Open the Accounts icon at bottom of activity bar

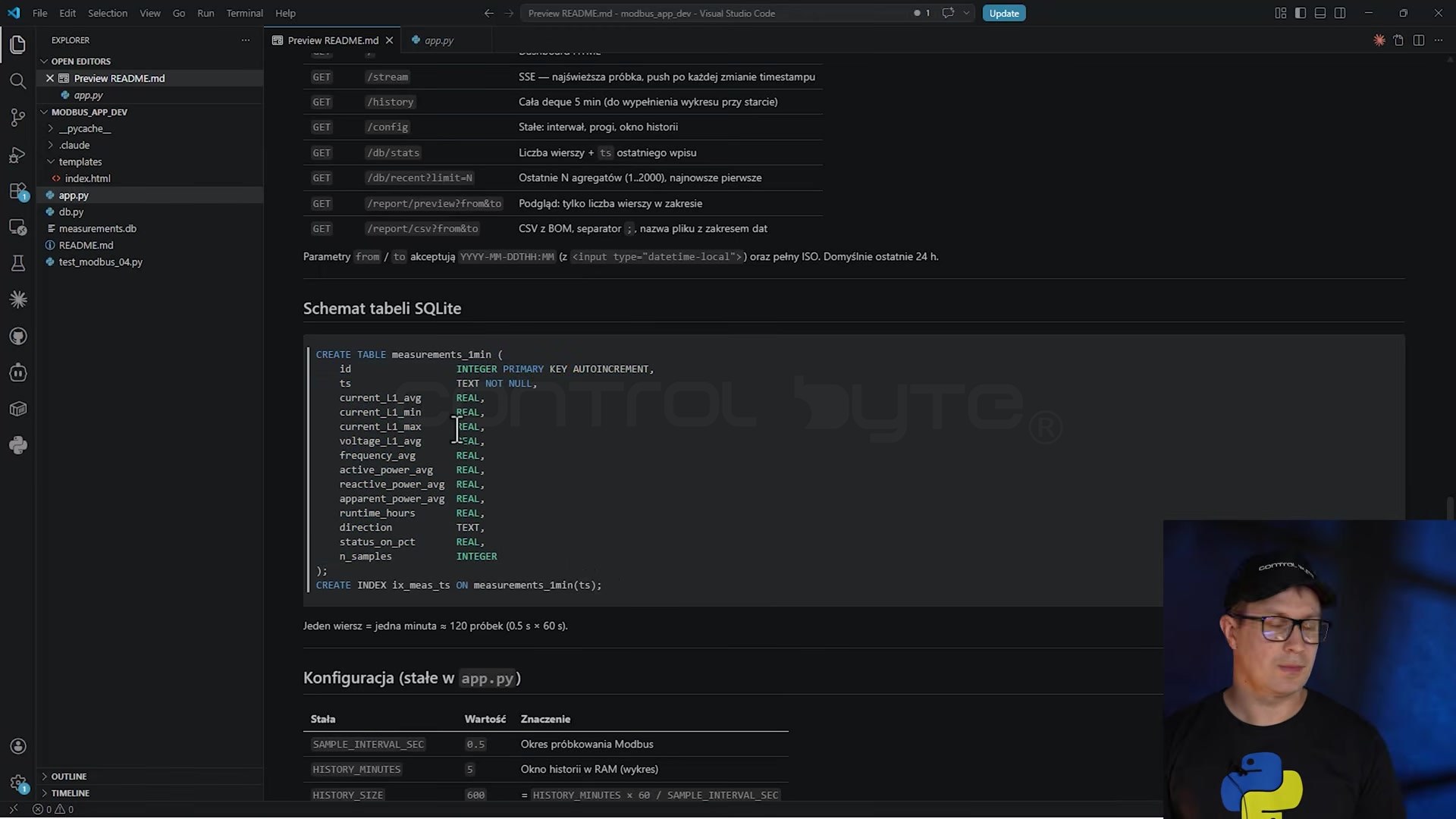pos(18,747)
